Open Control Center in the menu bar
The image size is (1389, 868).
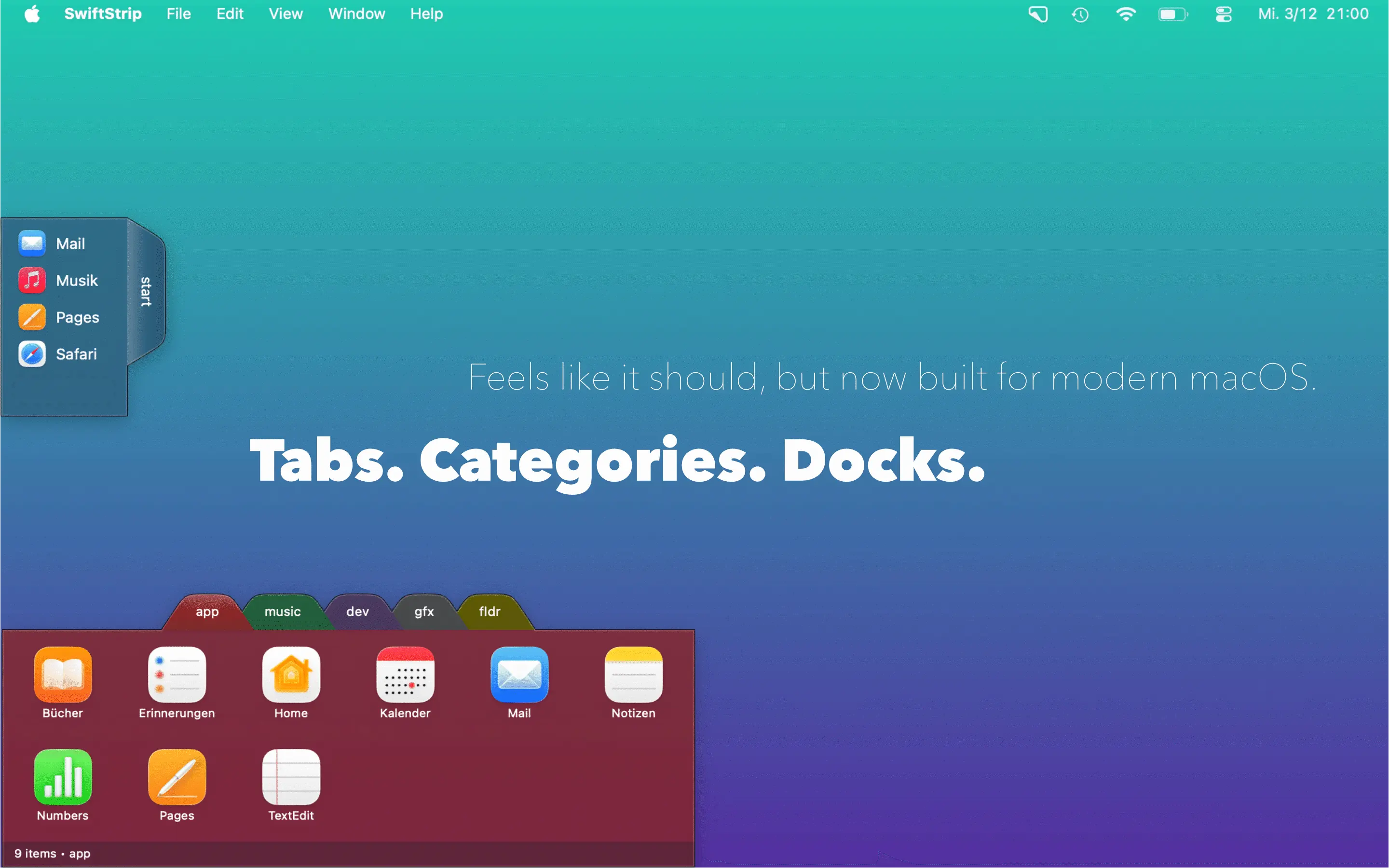coord(1223,14)
